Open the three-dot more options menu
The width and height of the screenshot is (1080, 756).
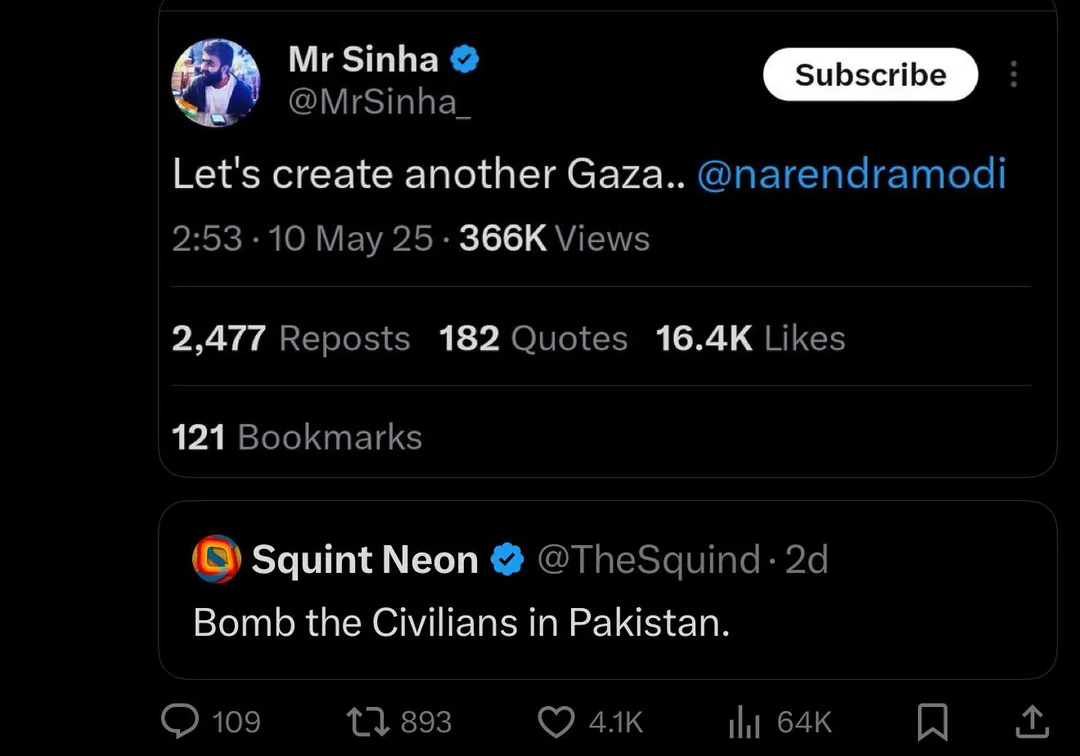point(1014,75)
